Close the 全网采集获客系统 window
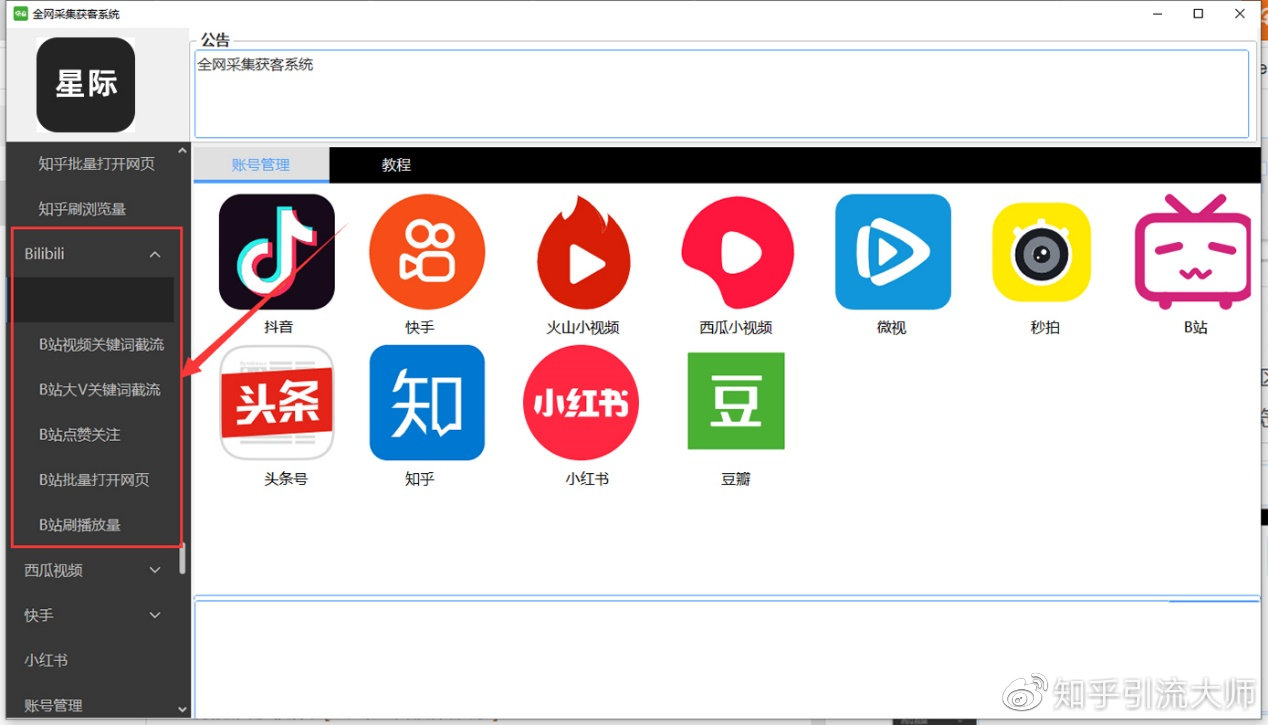Screen dimensions: 1268x725 point(1240,14)
